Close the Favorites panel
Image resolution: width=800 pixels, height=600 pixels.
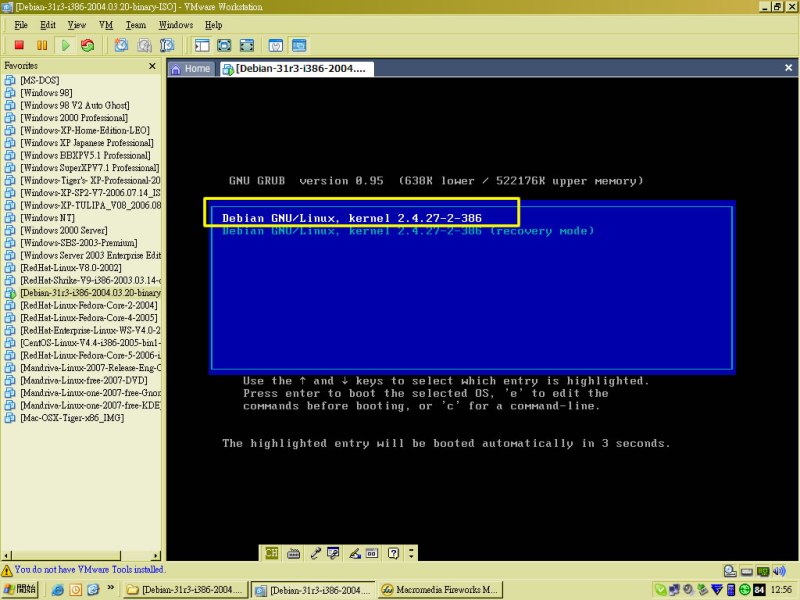pos(152,66)
